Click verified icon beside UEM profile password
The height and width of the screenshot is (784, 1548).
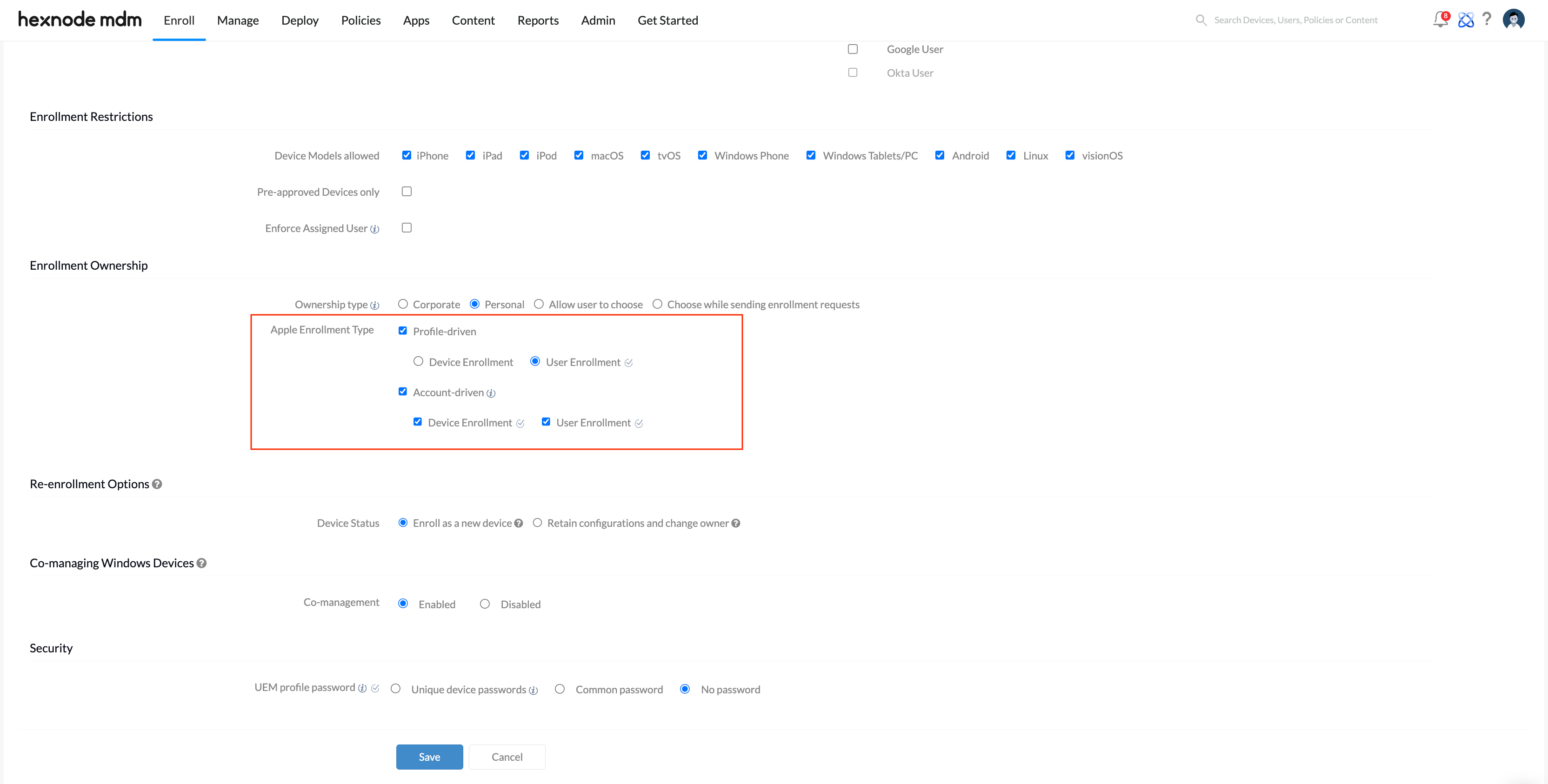click(x=375, y=688)
